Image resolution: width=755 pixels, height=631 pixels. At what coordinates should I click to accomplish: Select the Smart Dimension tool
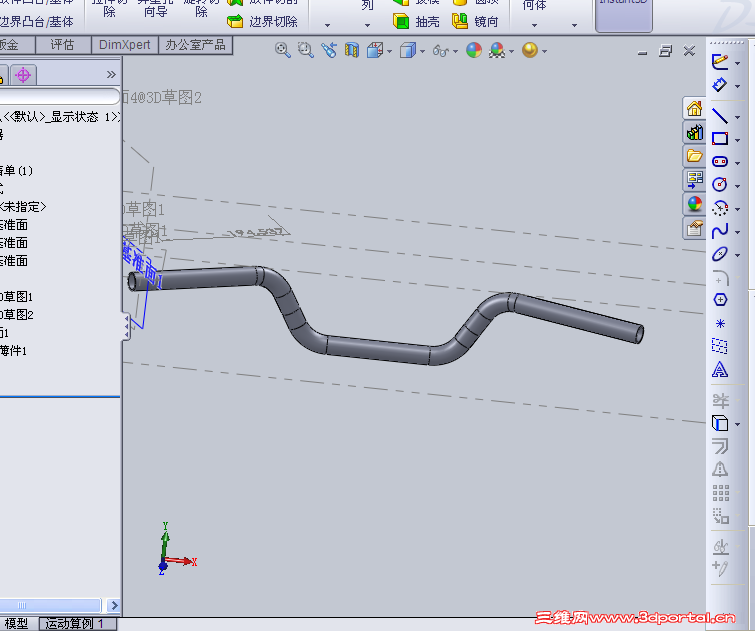pos(720,85)
